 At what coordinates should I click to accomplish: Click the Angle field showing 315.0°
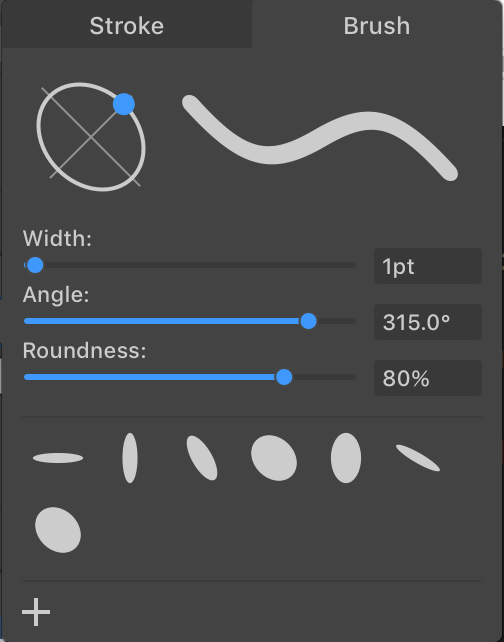point(428,322)
